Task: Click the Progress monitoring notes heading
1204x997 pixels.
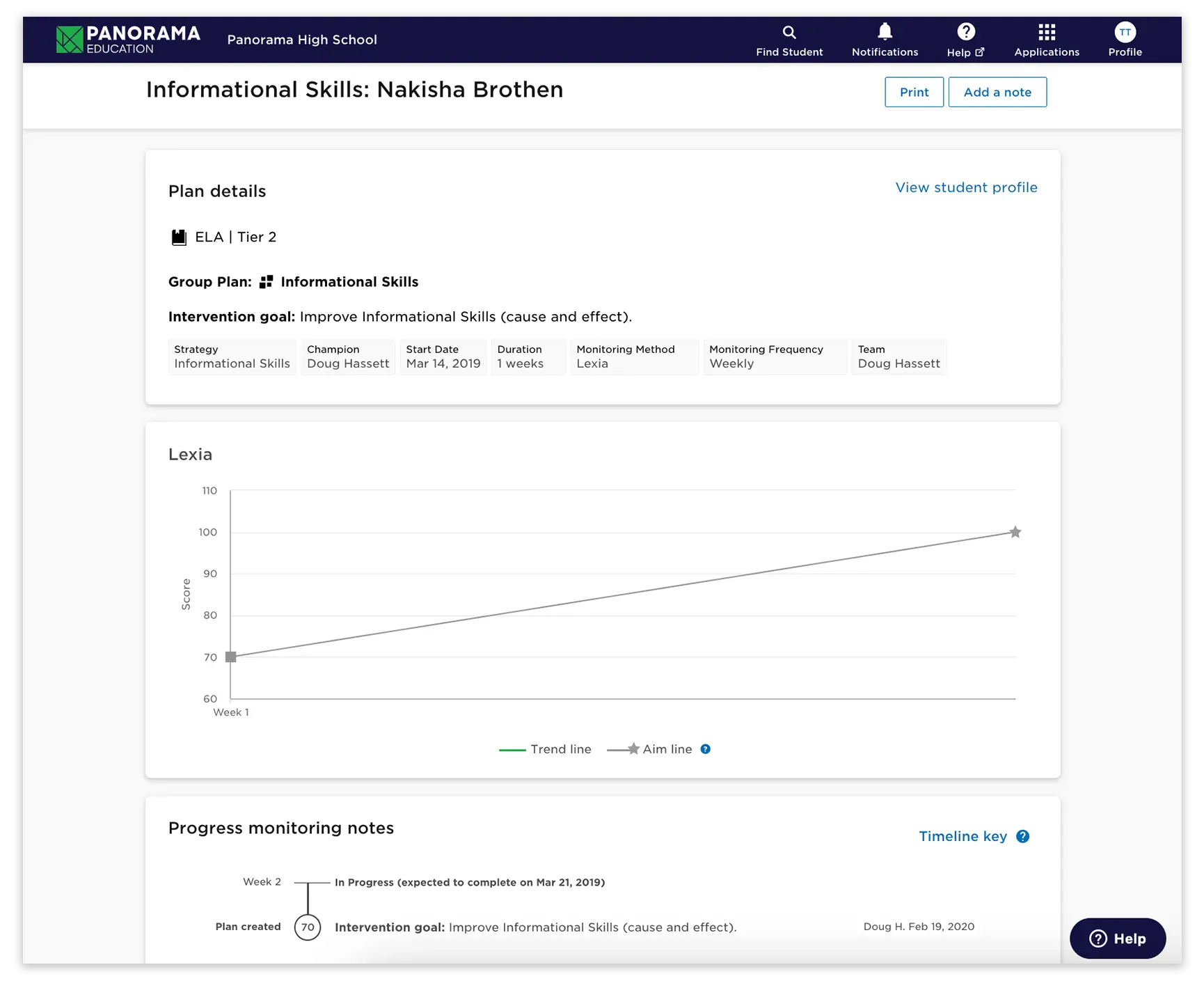Action: click(x=281, y=828)
